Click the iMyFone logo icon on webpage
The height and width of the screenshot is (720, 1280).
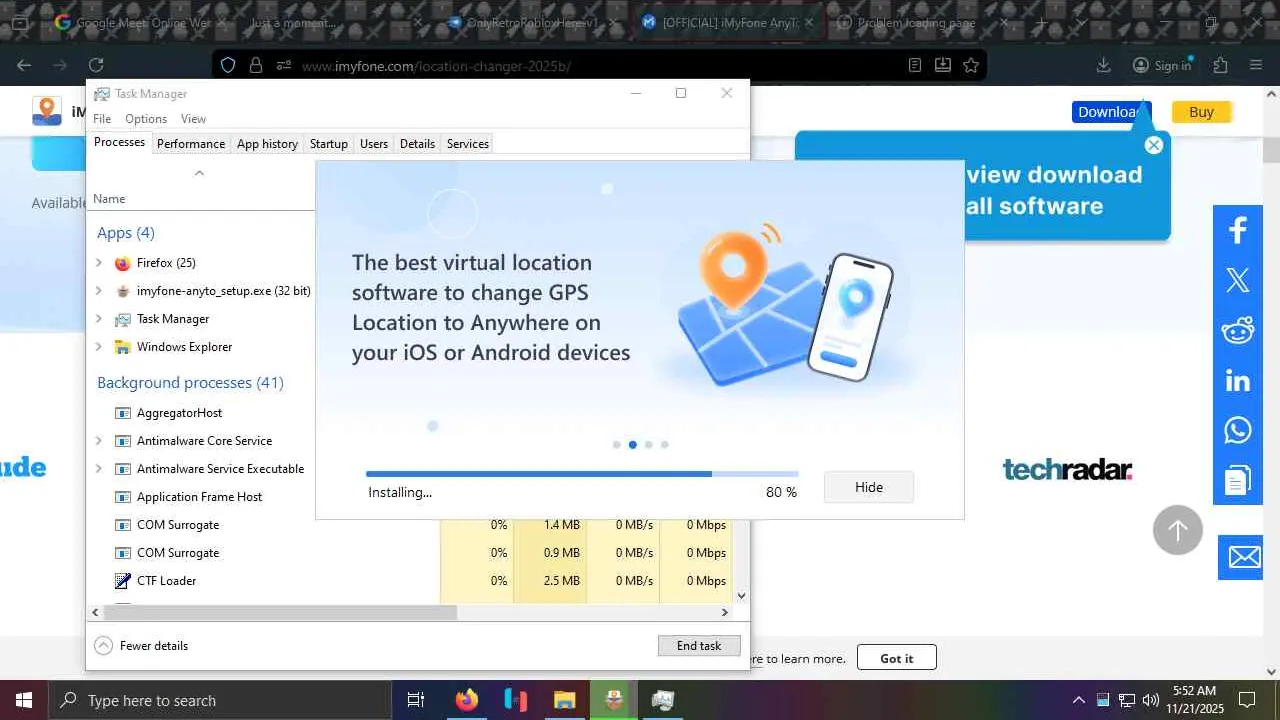click(x=47, y=111)
